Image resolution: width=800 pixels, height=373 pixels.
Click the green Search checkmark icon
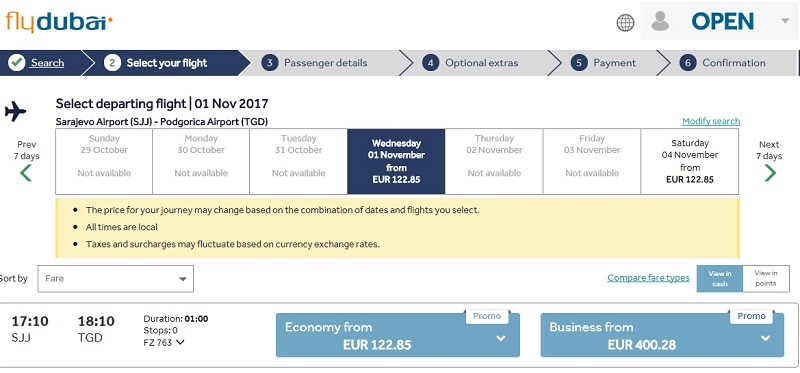(16, 63)
